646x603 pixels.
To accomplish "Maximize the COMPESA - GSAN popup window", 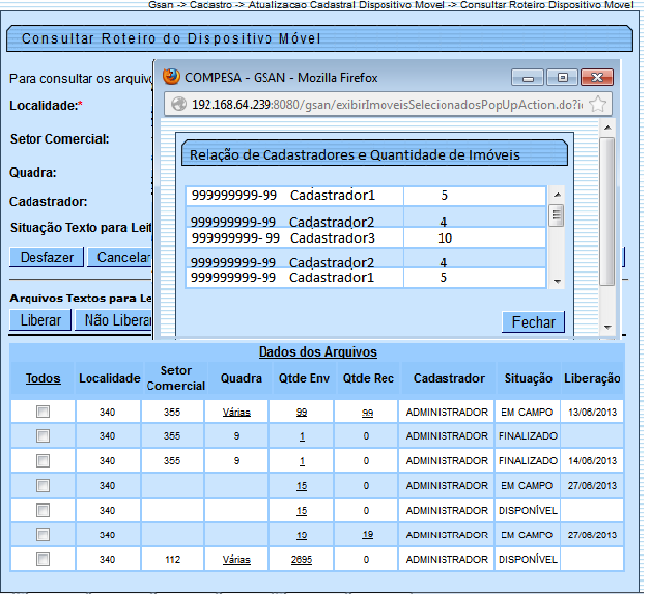I will (562, 77).
